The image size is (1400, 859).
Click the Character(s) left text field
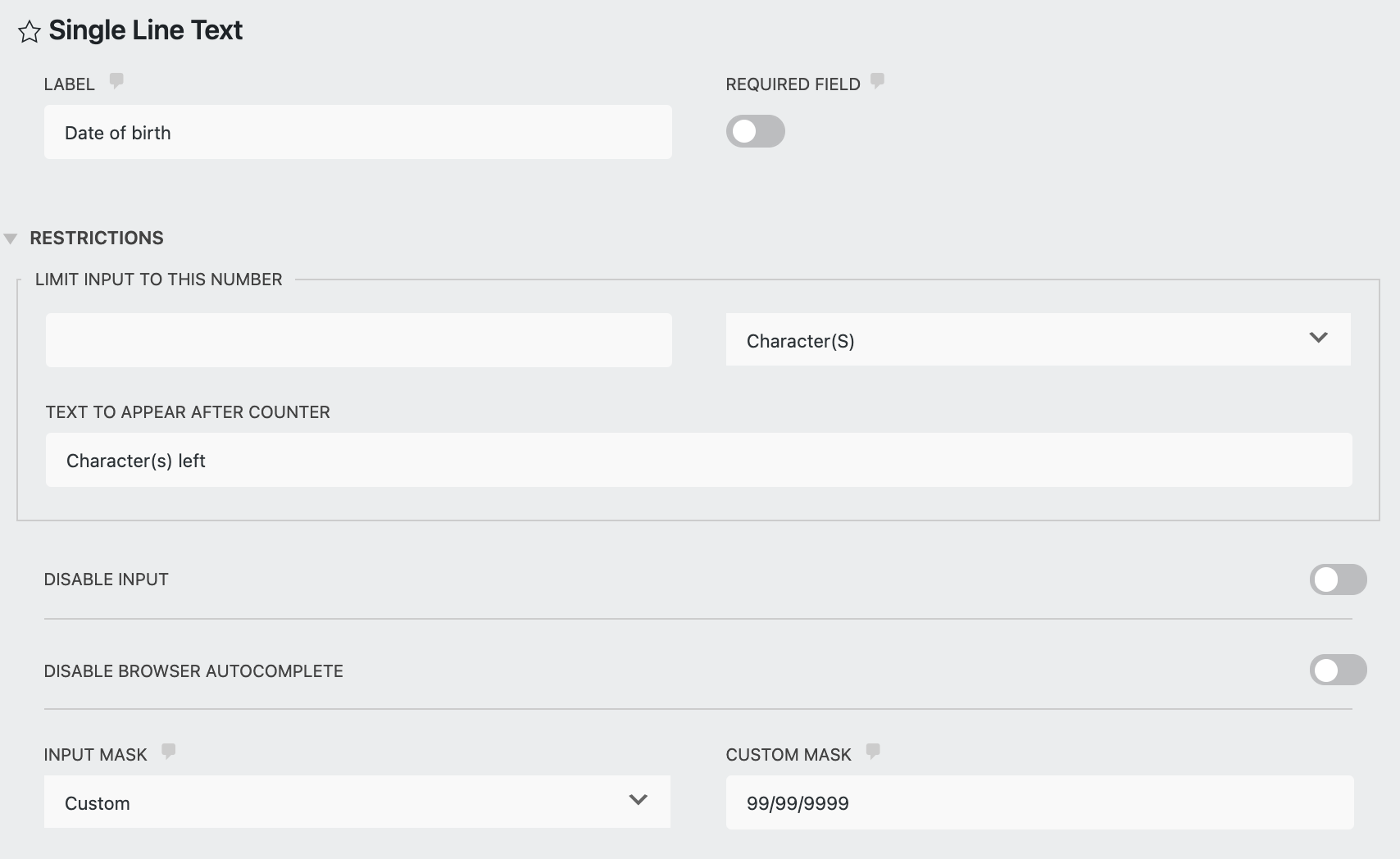click(698, 460)
